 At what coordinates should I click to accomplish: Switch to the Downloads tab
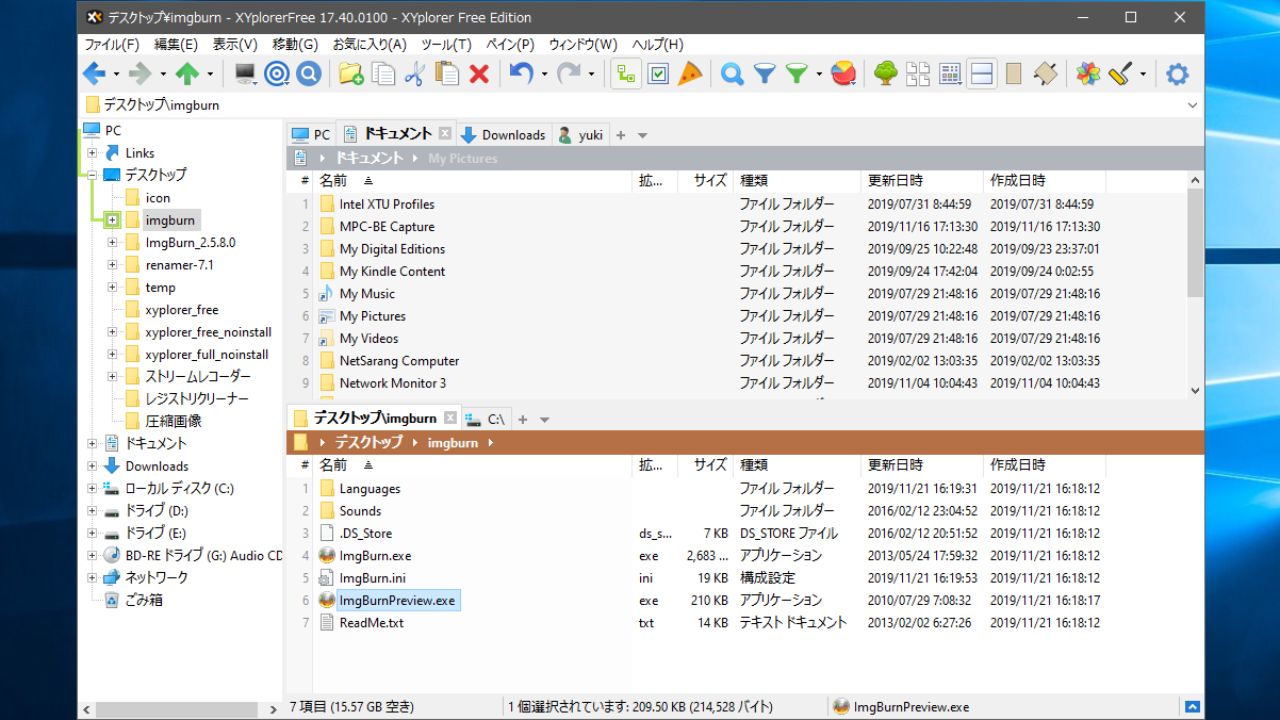504,135
